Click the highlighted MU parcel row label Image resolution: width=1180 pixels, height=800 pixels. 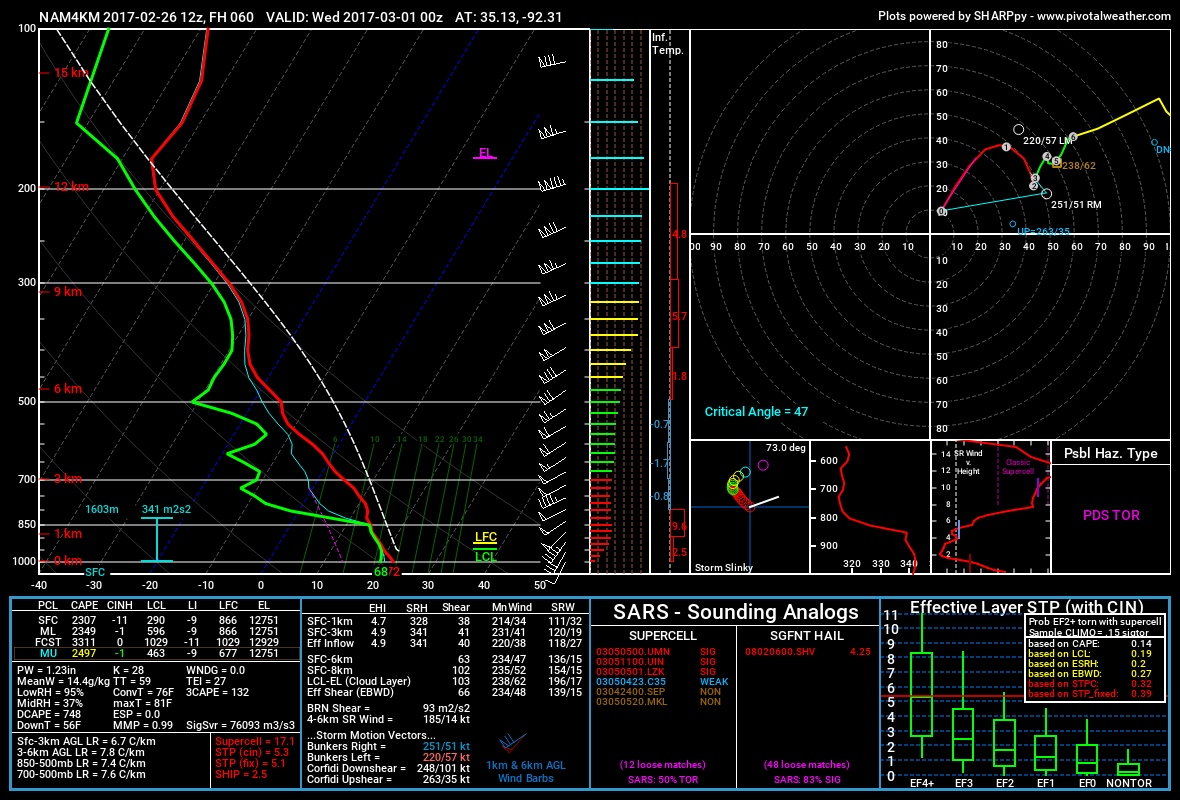[x=48, y=653]
